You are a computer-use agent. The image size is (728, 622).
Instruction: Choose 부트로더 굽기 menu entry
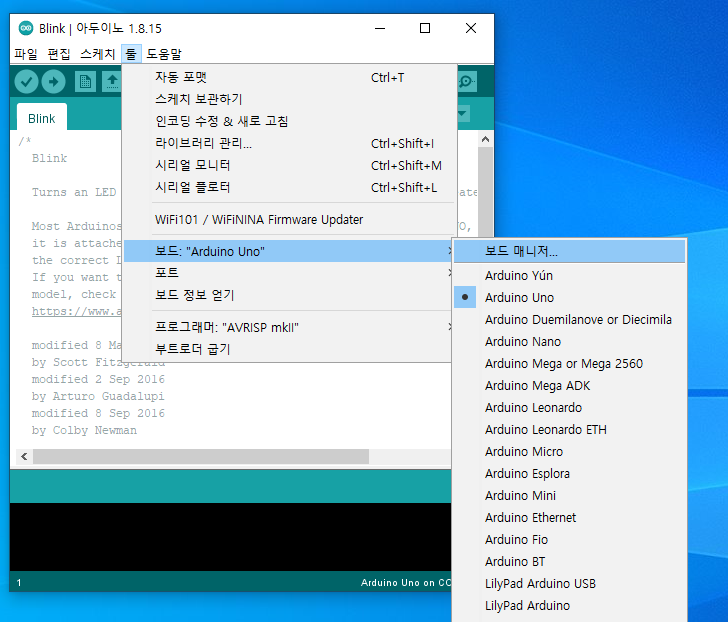click(x=288, y=349)
